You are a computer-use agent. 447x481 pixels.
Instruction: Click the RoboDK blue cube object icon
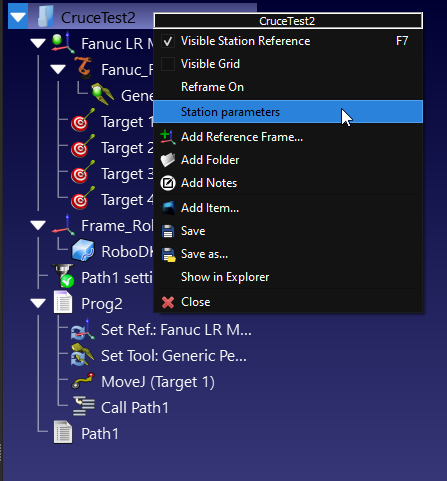83,250
